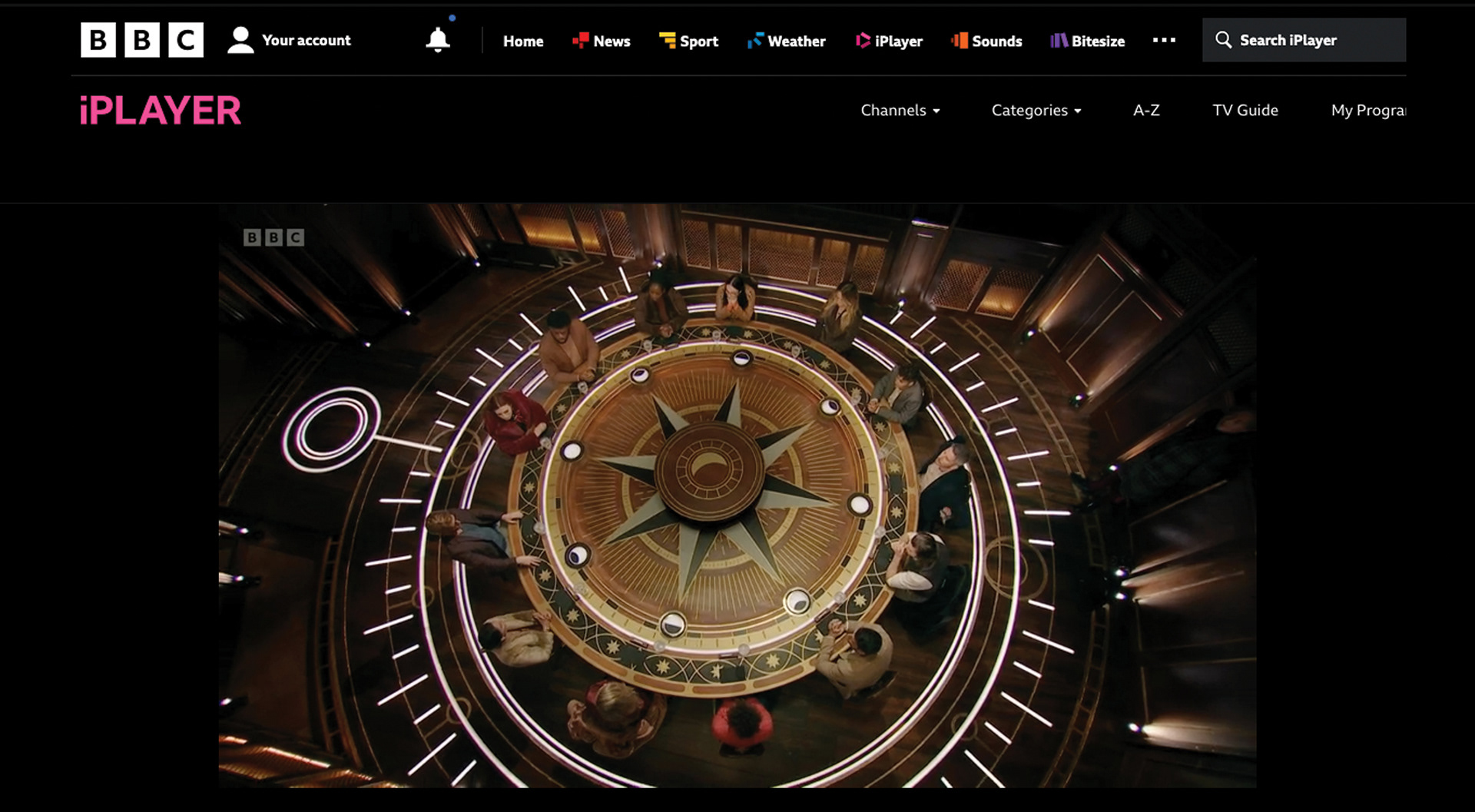Screen dimensions: 1475x812
Task: Click the pink iPlayer play icon
Action: point(863,40)
